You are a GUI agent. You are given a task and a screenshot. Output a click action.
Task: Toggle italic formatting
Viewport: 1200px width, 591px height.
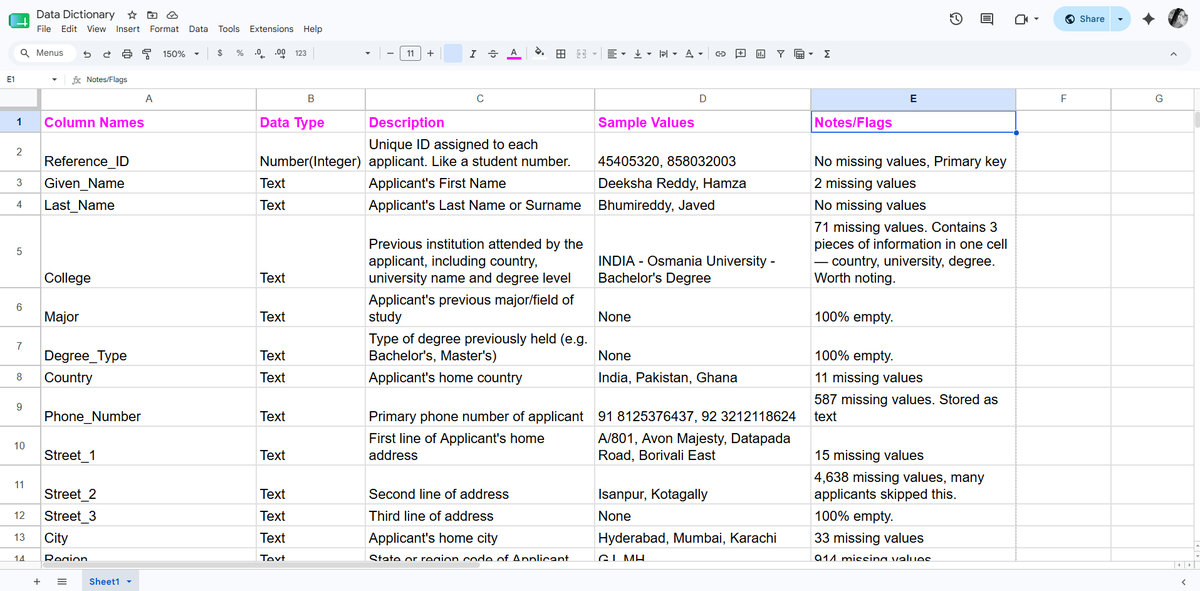click(473, 54)
